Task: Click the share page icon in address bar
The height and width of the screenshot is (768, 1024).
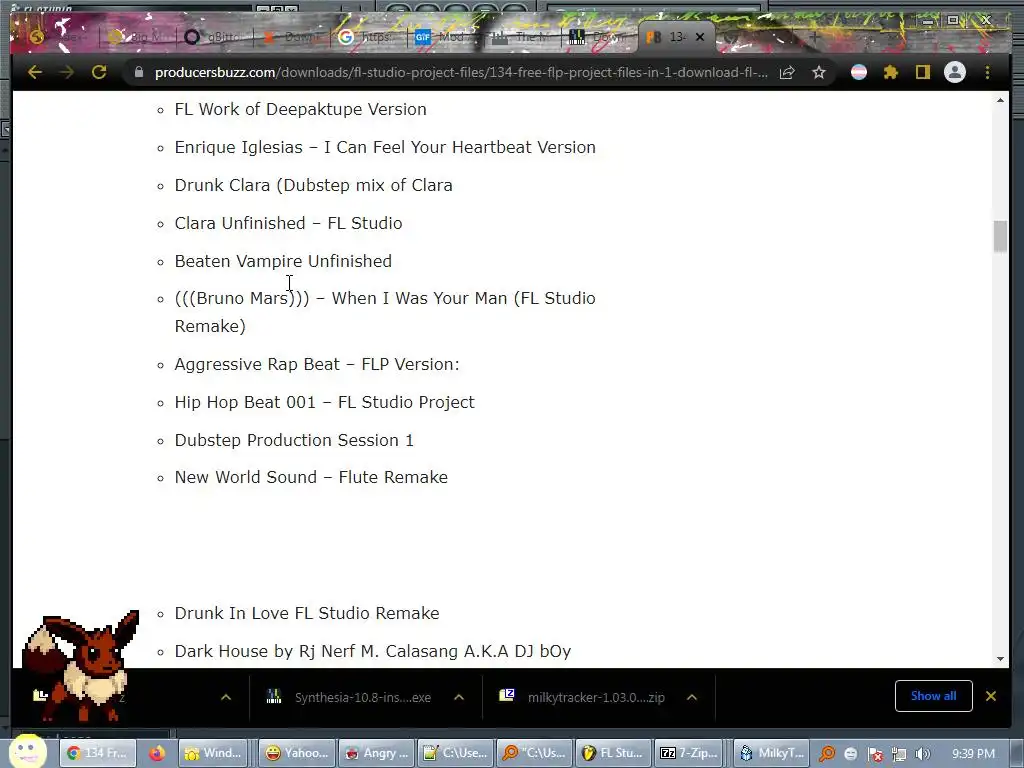Action: [x=787, y=72]
